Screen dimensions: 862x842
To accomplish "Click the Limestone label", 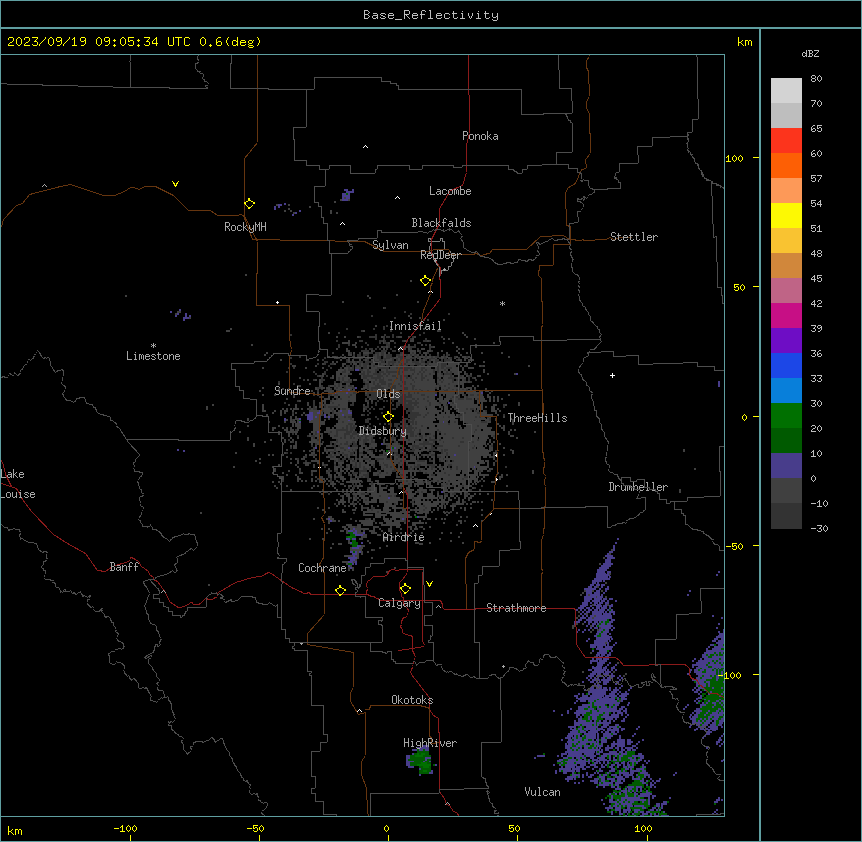I will 153,356.
